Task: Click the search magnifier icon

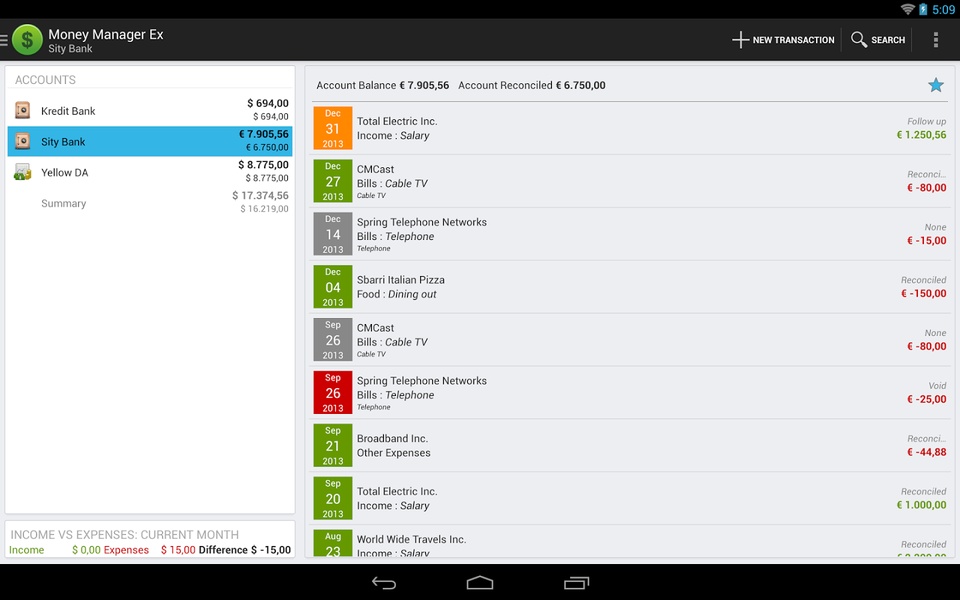Action: pos(859,40)
